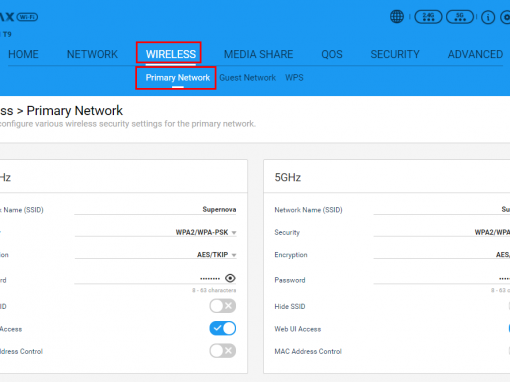Click the 2.4G wireless status icon
The image size is (510, 382).
click(428, 17)
